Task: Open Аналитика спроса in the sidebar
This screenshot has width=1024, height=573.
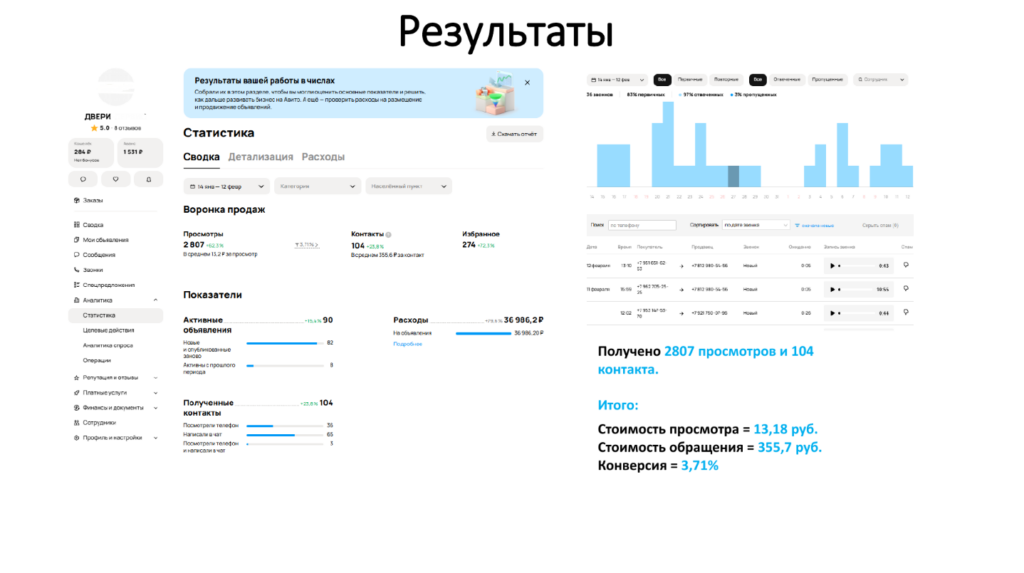Action: coord(108,346)
